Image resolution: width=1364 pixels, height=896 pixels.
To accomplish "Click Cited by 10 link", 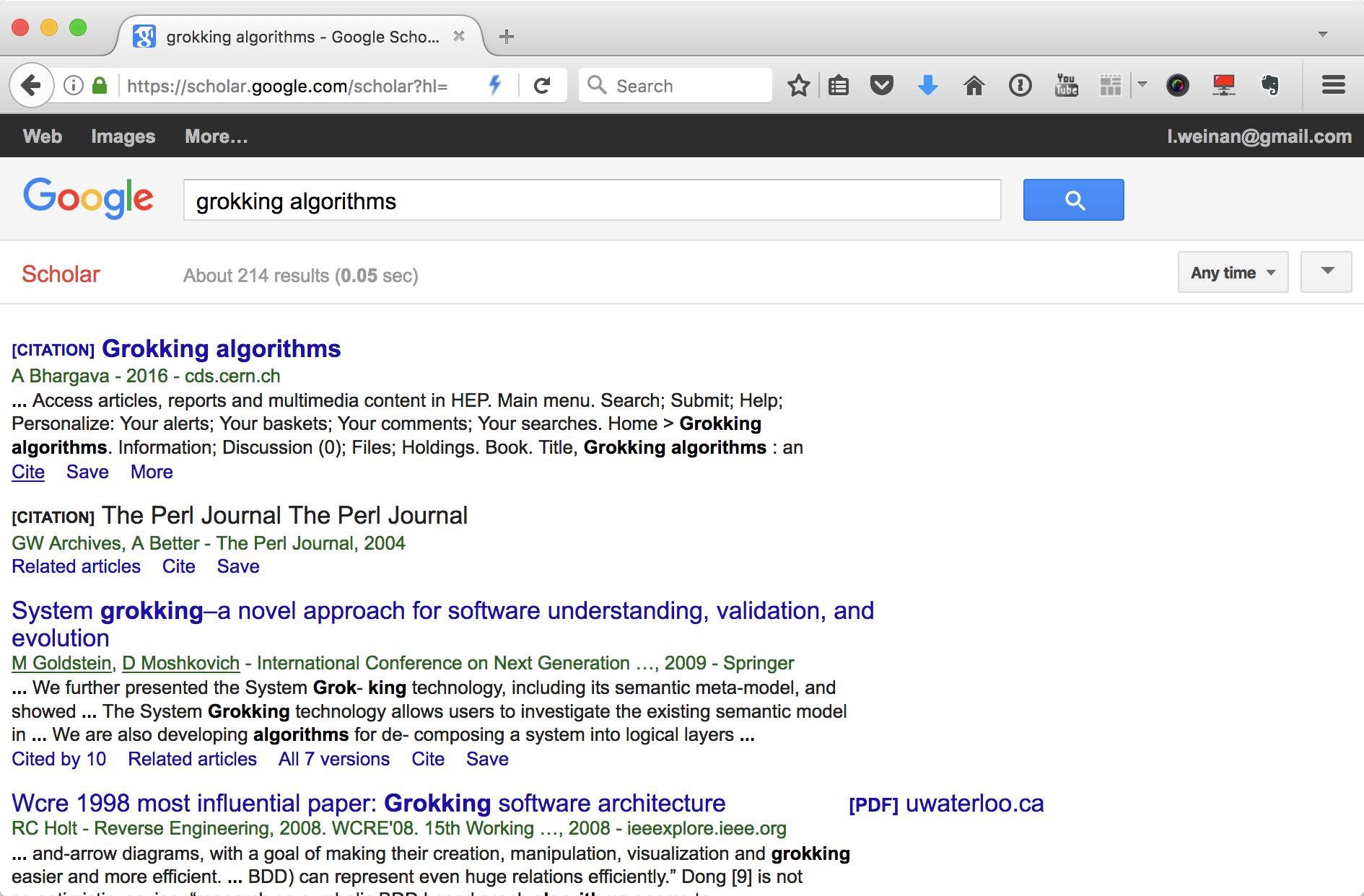I will (x=58, y=759).
